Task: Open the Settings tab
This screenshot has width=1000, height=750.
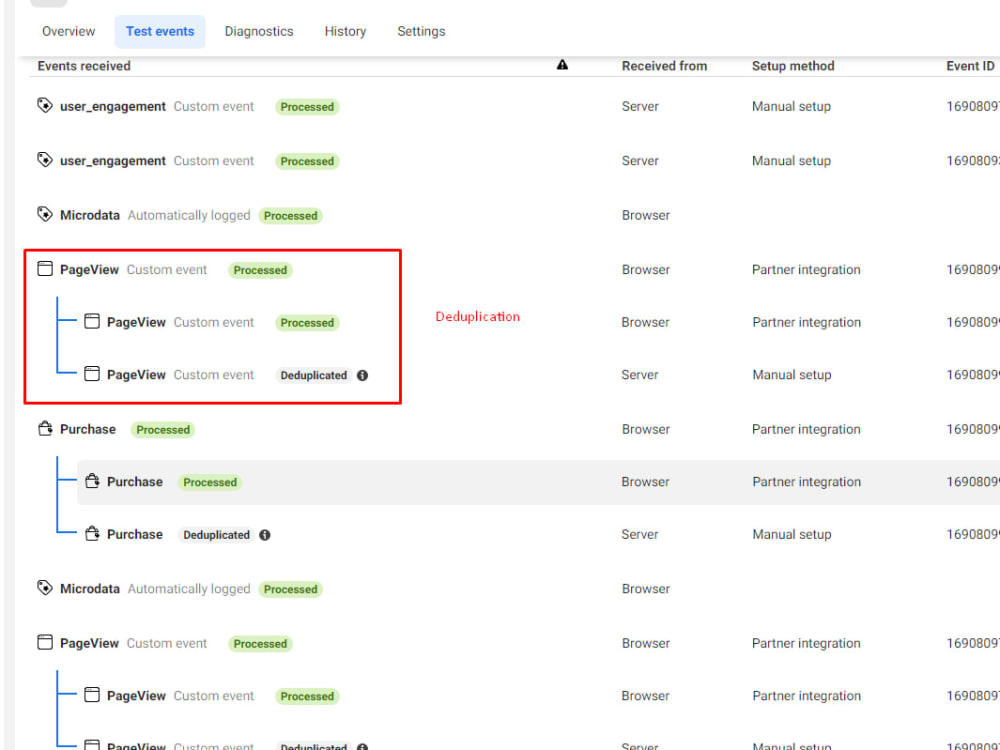Action: tap(421, 31)
